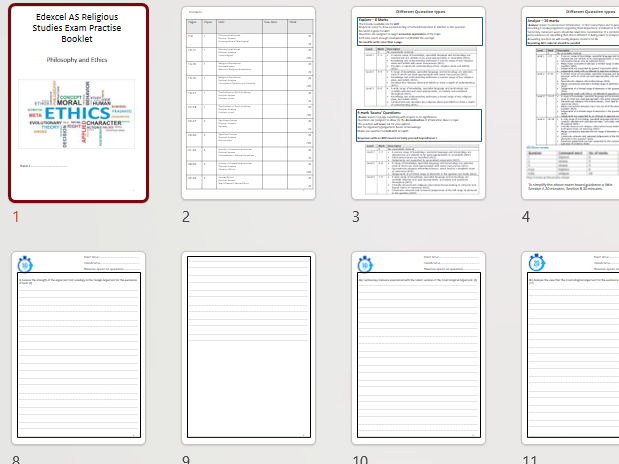This screenshot has width=619, height=464.
Task: Click the Name line on slide 1
Action: [43, 166]
